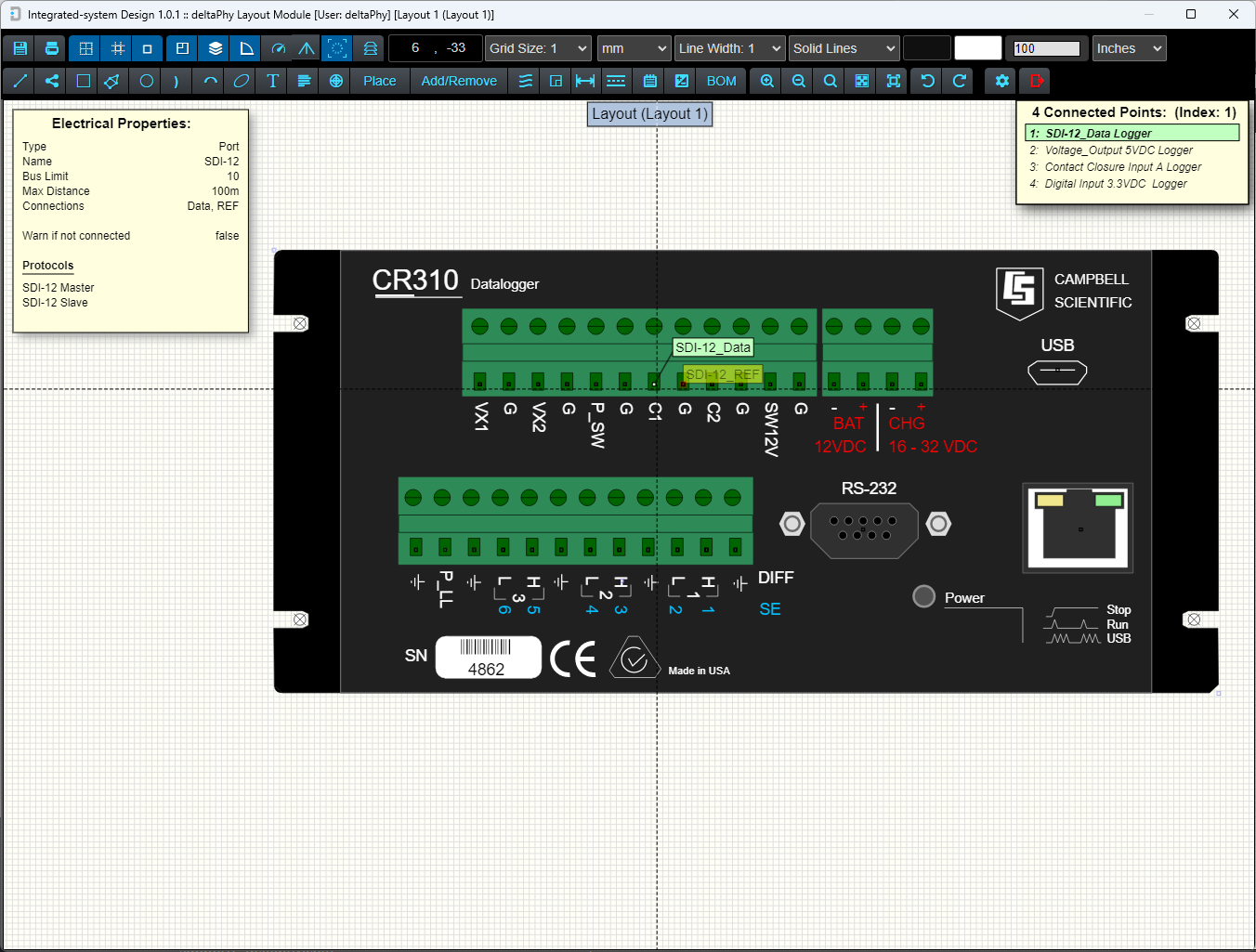Select the Circle tool

click(x=146, y=81)
